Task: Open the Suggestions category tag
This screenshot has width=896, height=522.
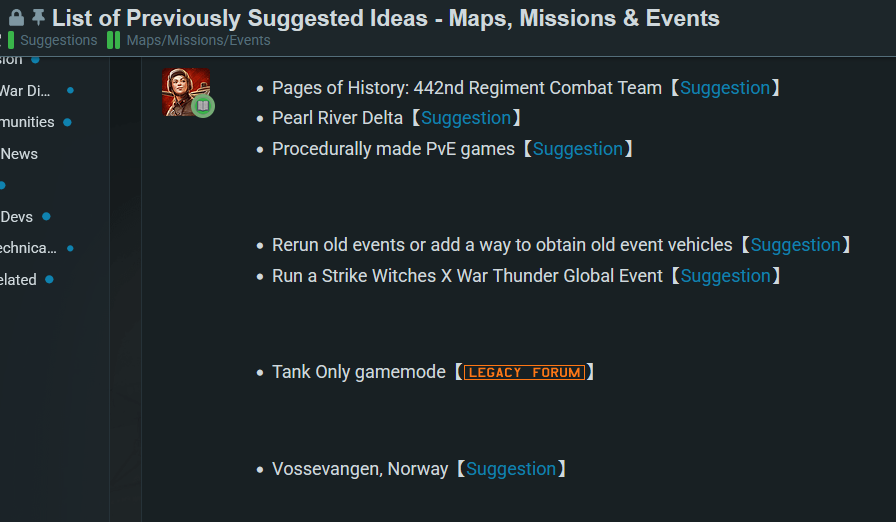Action: 58,41
